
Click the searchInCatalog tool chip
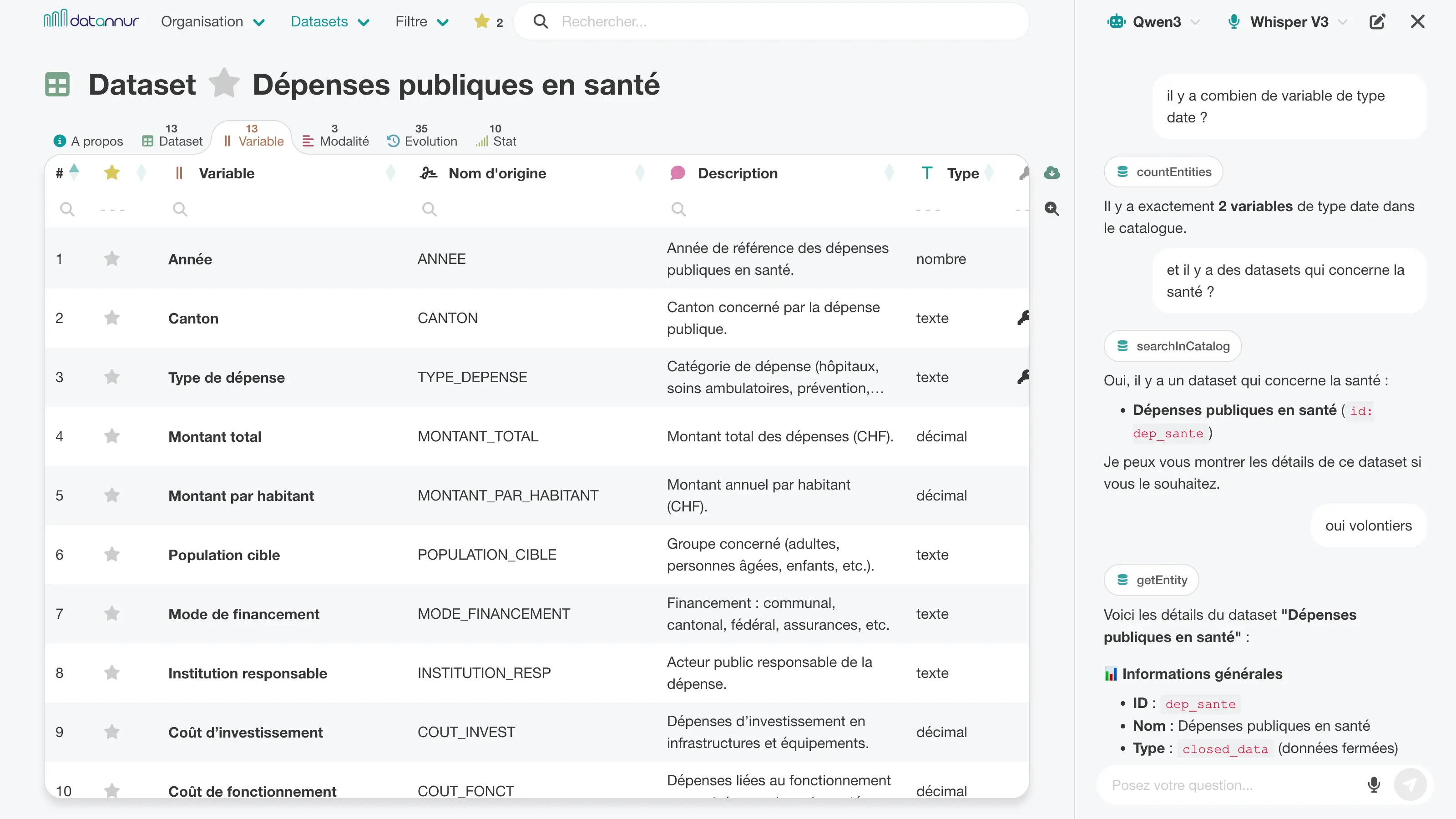(1173, 346)
